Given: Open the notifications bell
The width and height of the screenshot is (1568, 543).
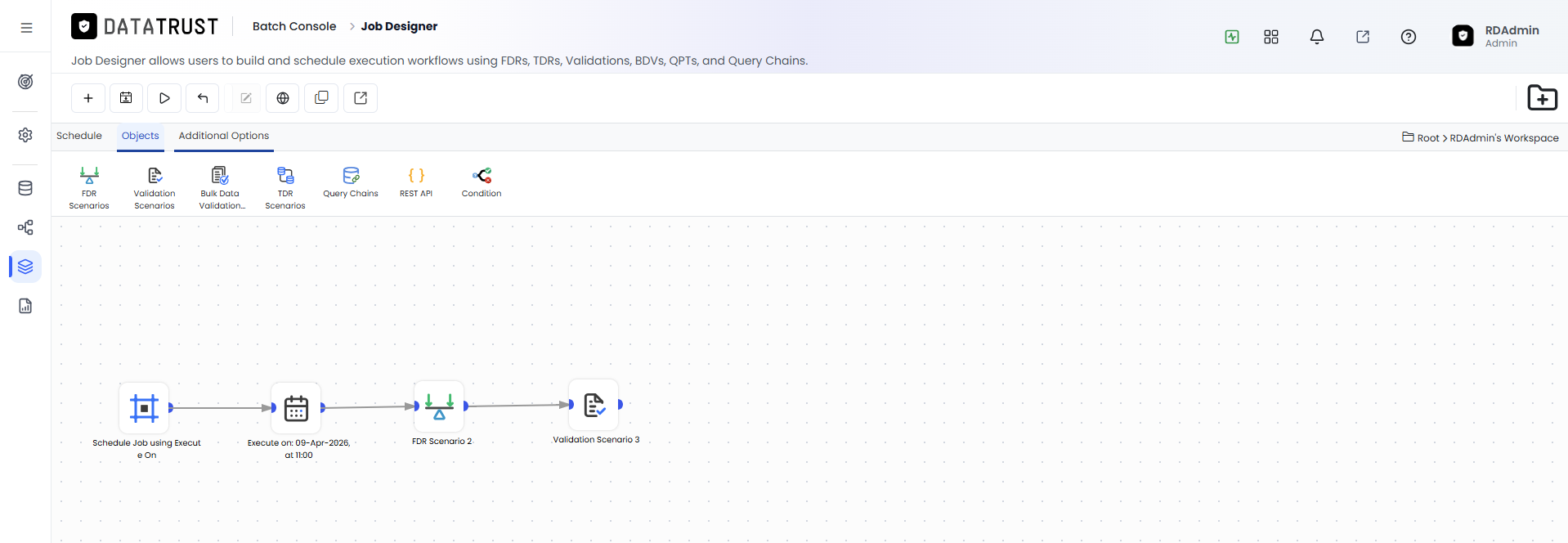Looking at the screenshot, I should click(x=1317, y=37).
